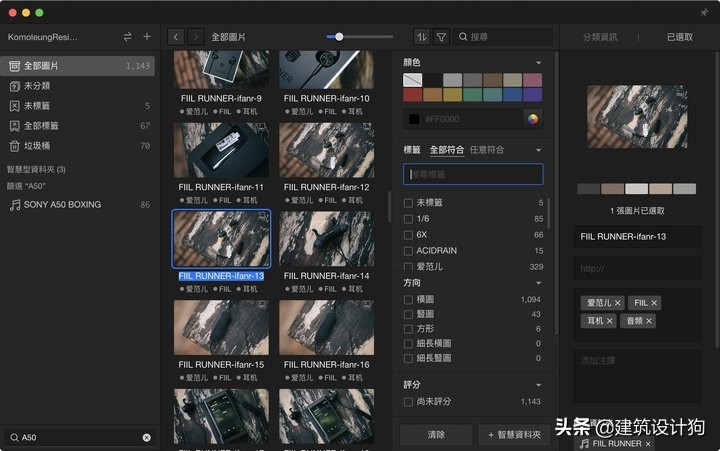Check the 6X tag filter checkbox
Screen dimensions: 720x451
point(408,235)
